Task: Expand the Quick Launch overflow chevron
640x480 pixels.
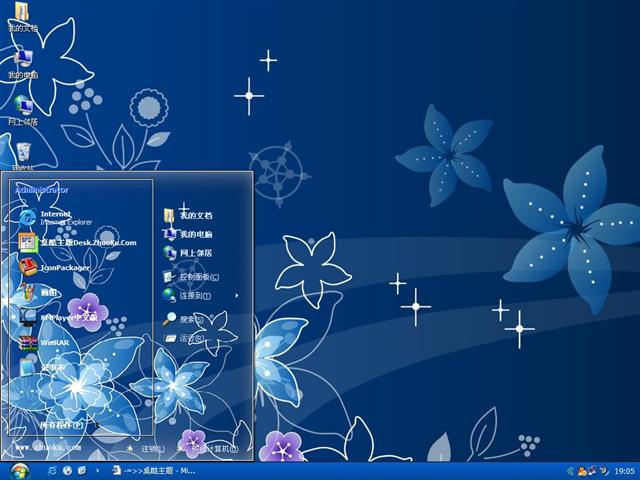Action: (97, 471)
